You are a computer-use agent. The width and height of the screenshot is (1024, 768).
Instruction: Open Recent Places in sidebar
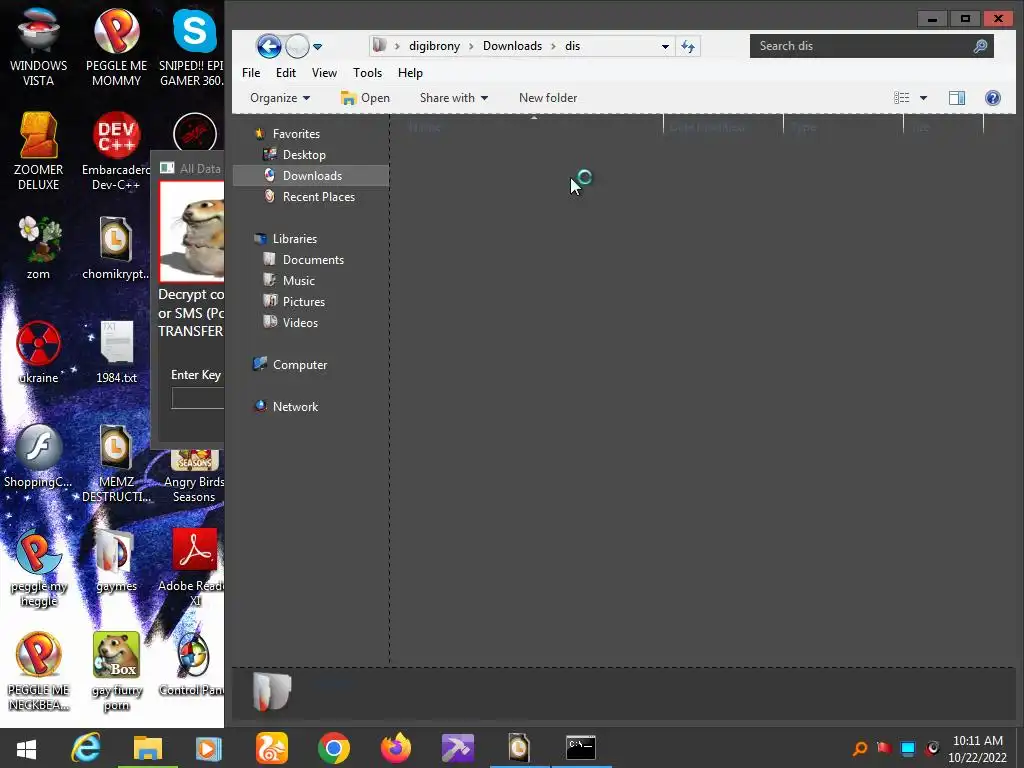(x=318, y=197)
